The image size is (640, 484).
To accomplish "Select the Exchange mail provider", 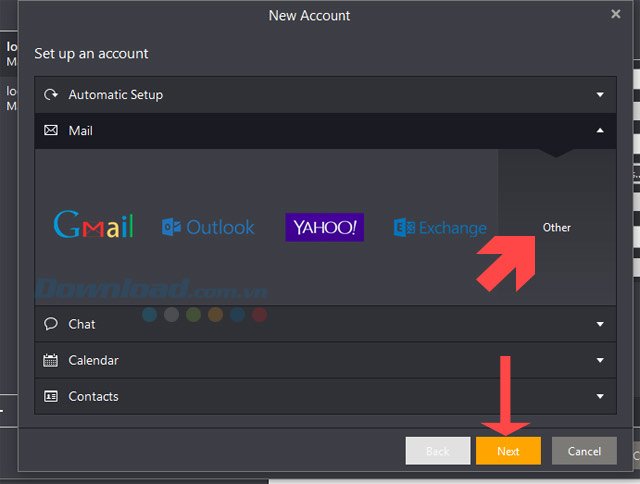I will pyautogui.click(x=440, y=228).
